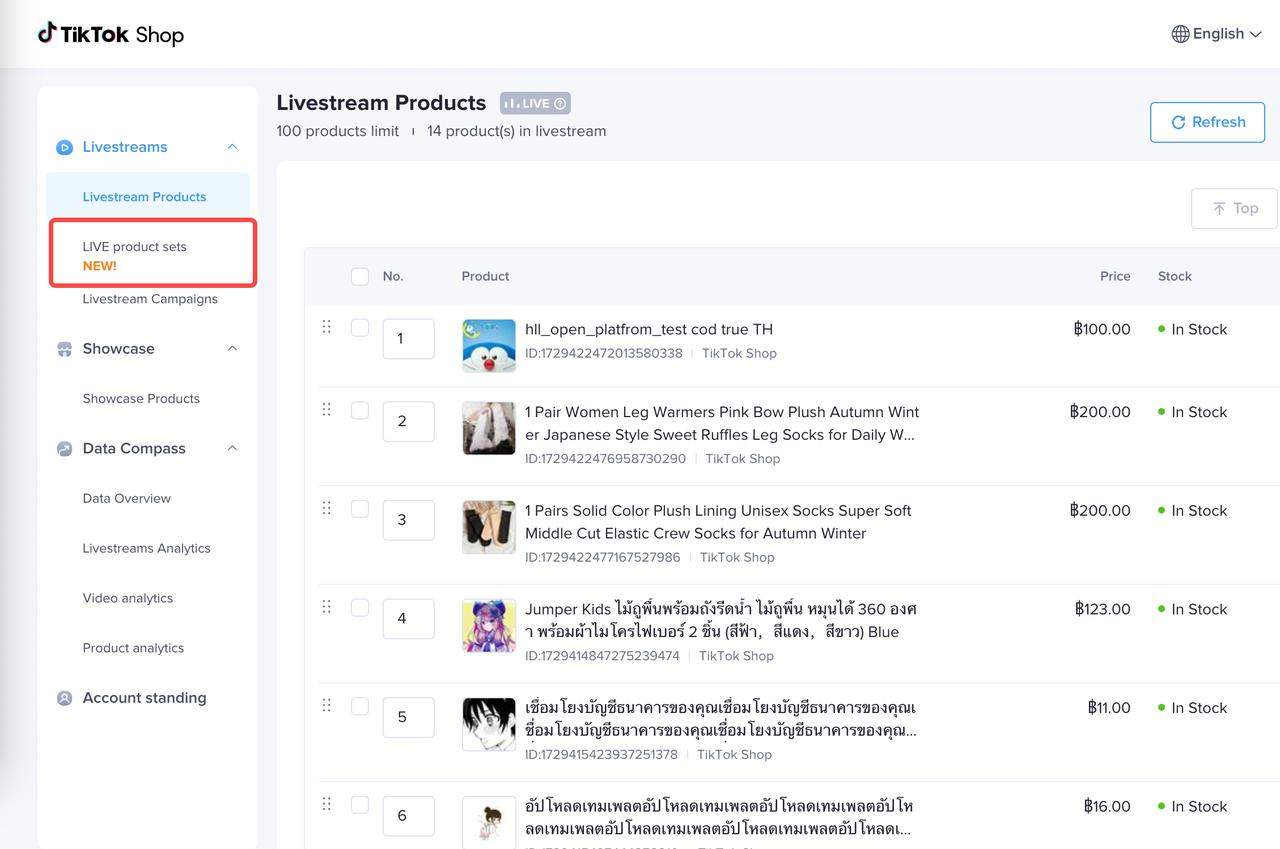Viewport: 1280px width, 849px height.
Task: Click the Livestreams play icon in sidebar
Action: [65, 147]
